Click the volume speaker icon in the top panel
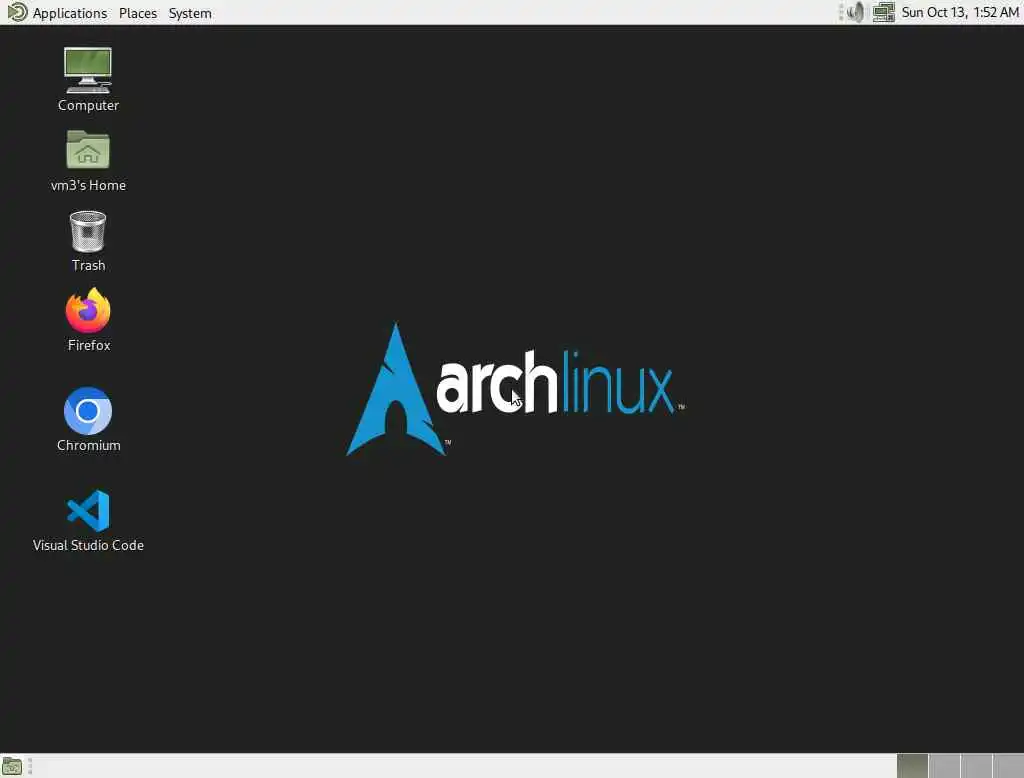This screenshot has height=778, width=1024. [x=855, y=12]
